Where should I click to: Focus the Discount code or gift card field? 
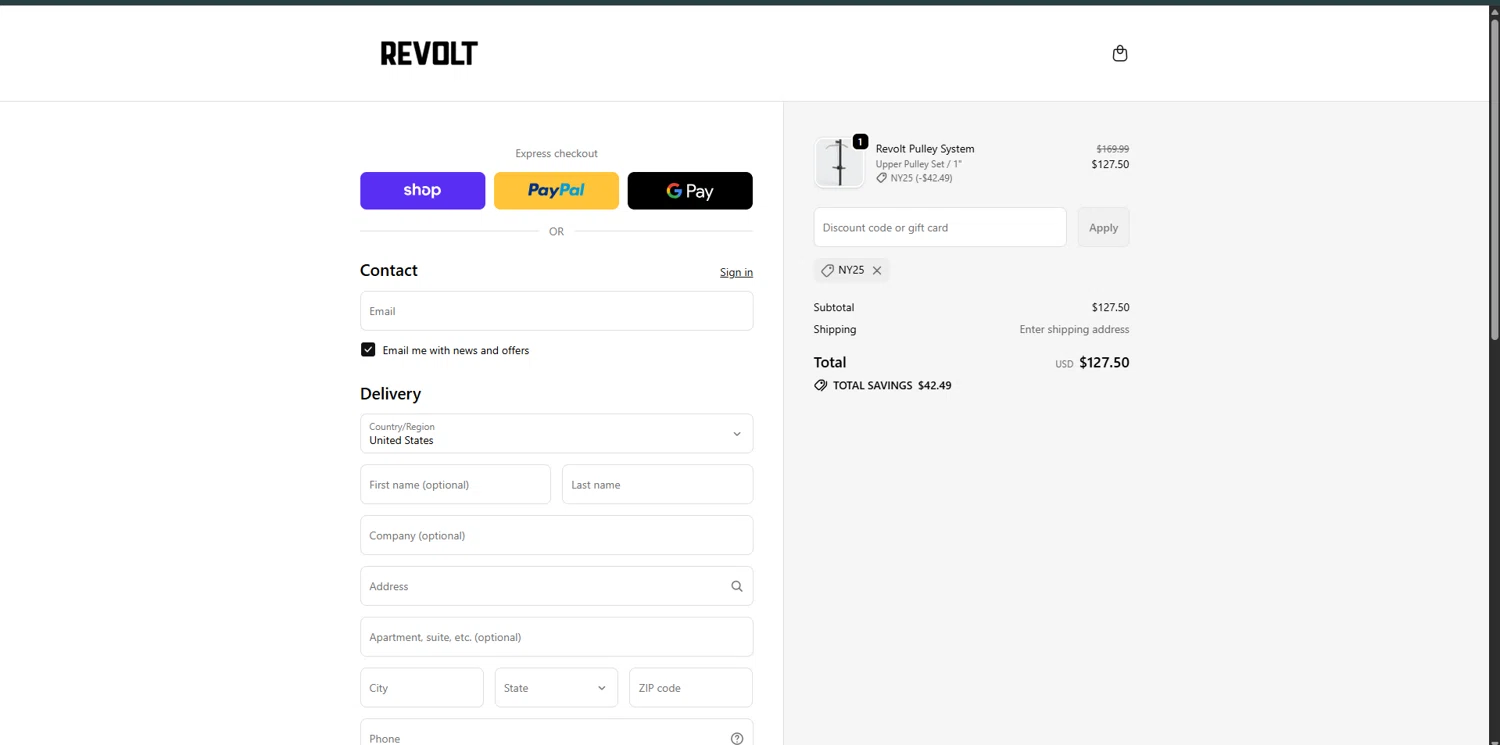940,227
